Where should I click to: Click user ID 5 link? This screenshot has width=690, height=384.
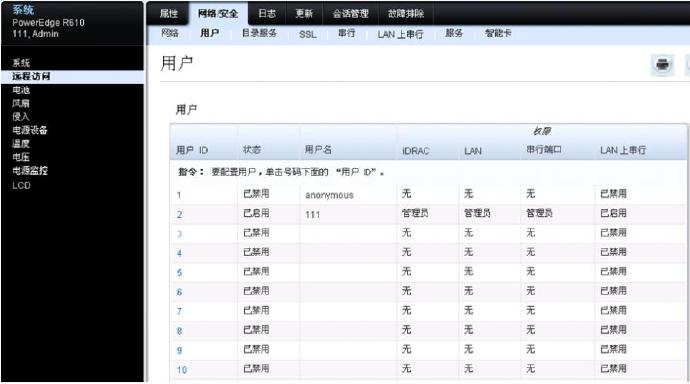[x=179, y=273]
